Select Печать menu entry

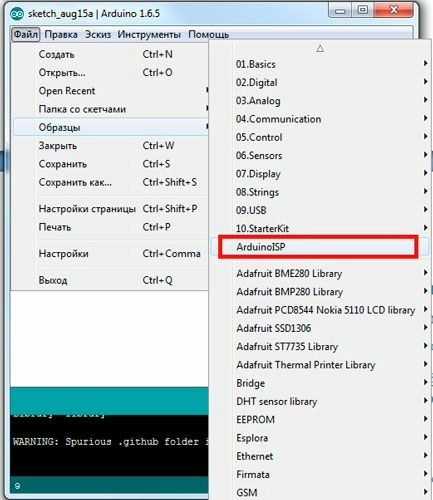(x=110, y=227)
